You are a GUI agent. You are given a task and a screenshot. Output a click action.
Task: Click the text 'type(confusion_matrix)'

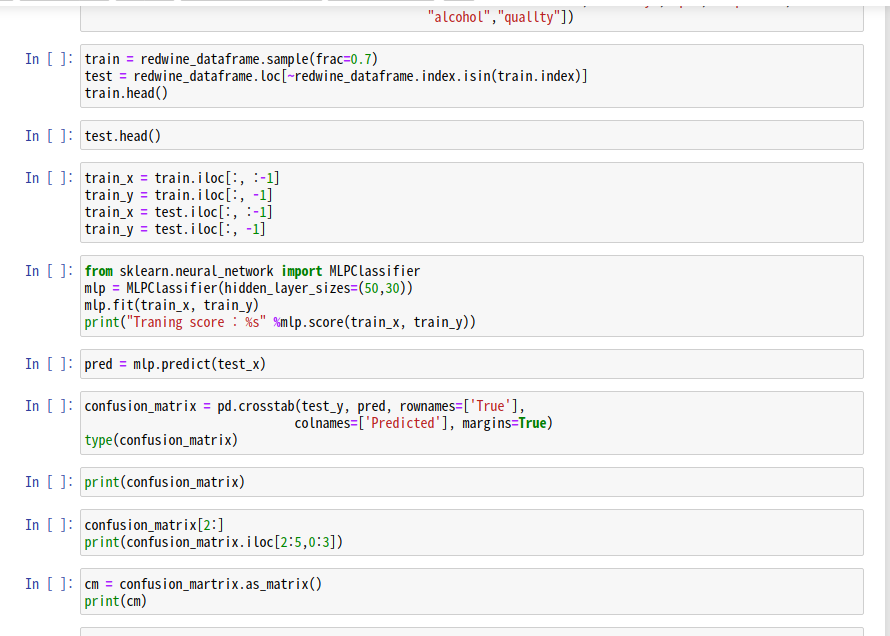click(161, 440)
